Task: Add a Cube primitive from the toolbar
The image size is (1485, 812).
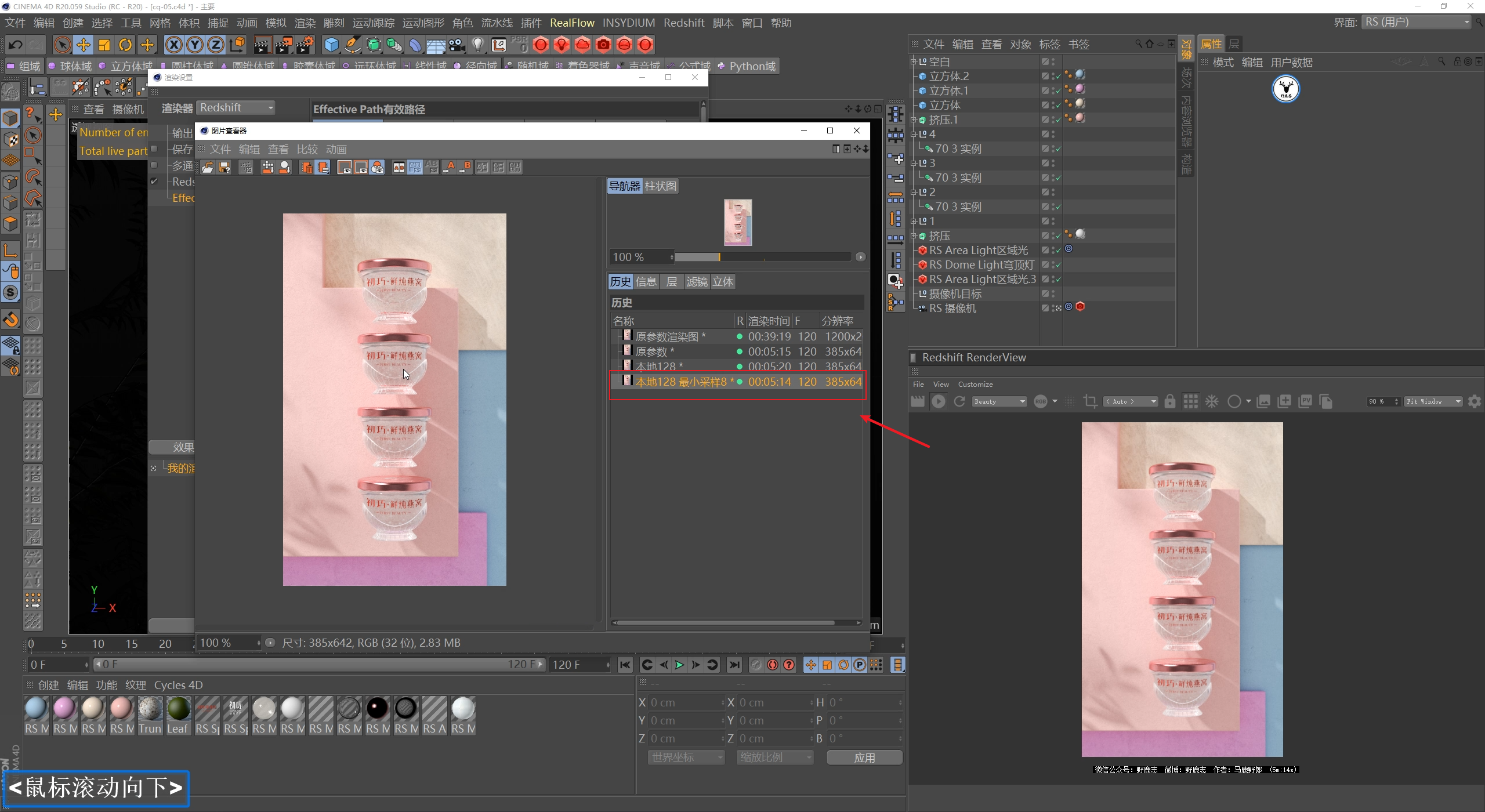Action: pyautogui.click(x=331, y=45)
